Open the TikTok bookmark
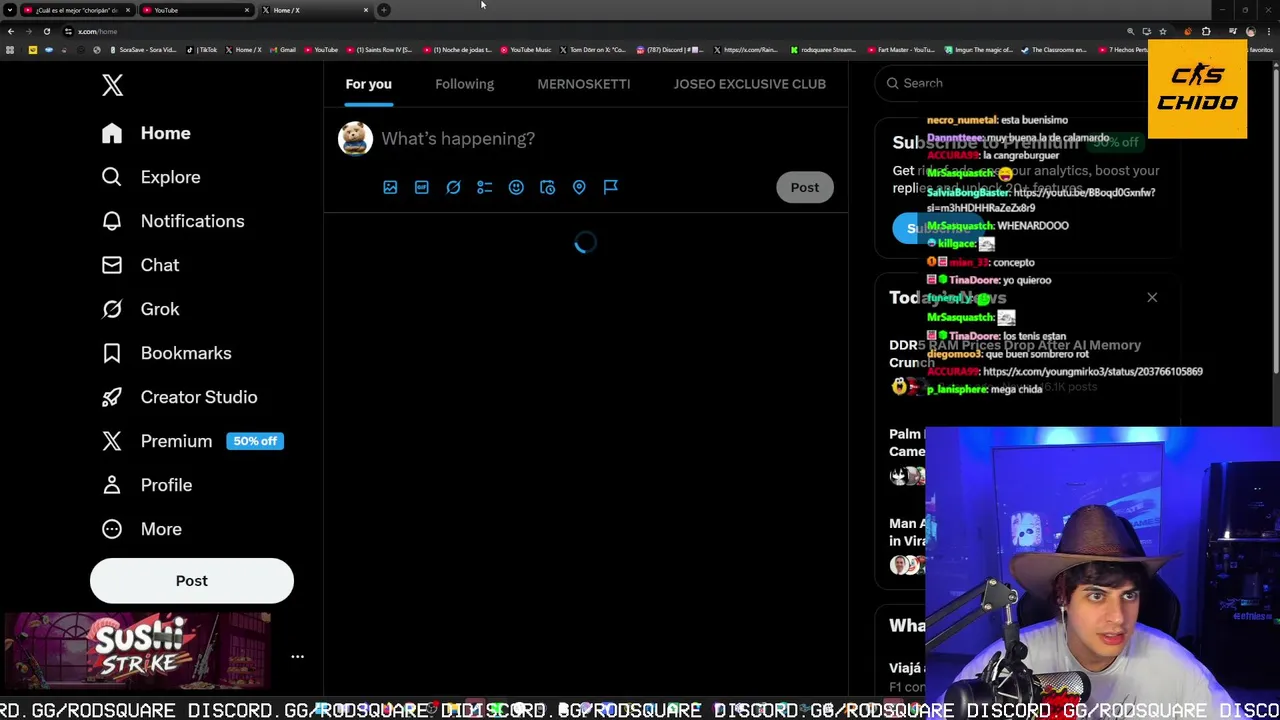The height and width of the screenshot is (720, 1280). (203, 49)
